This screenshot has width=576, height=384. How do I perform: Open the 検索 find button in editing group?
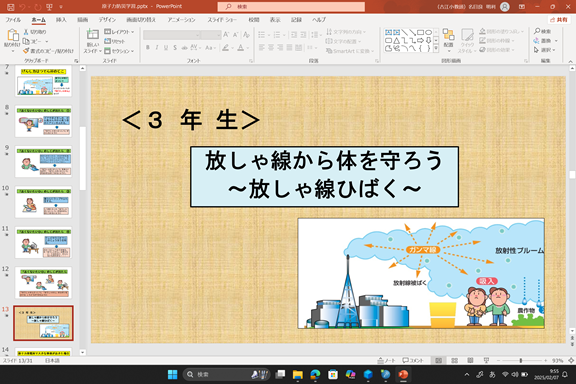543,31
